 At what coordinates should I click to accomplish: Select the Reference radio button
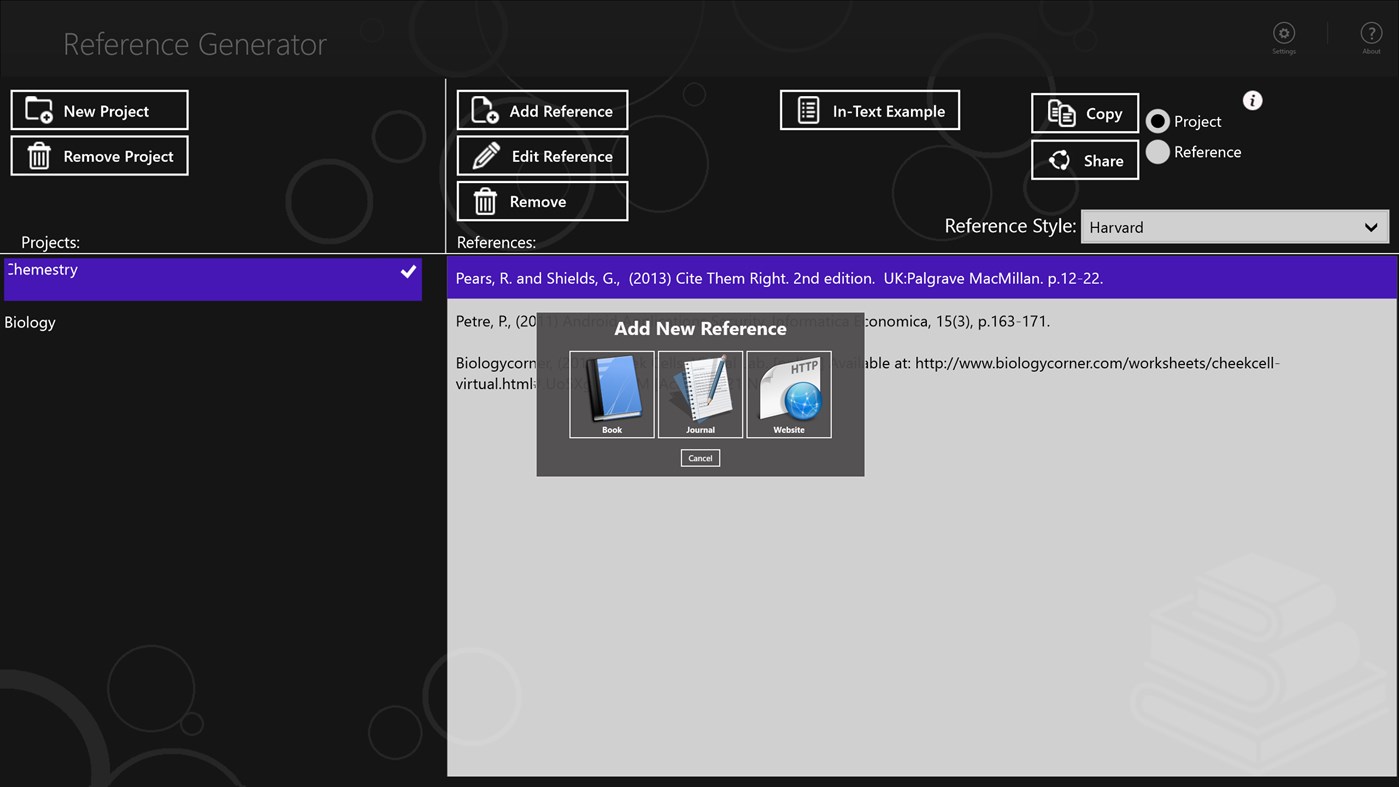[1157, 152]
